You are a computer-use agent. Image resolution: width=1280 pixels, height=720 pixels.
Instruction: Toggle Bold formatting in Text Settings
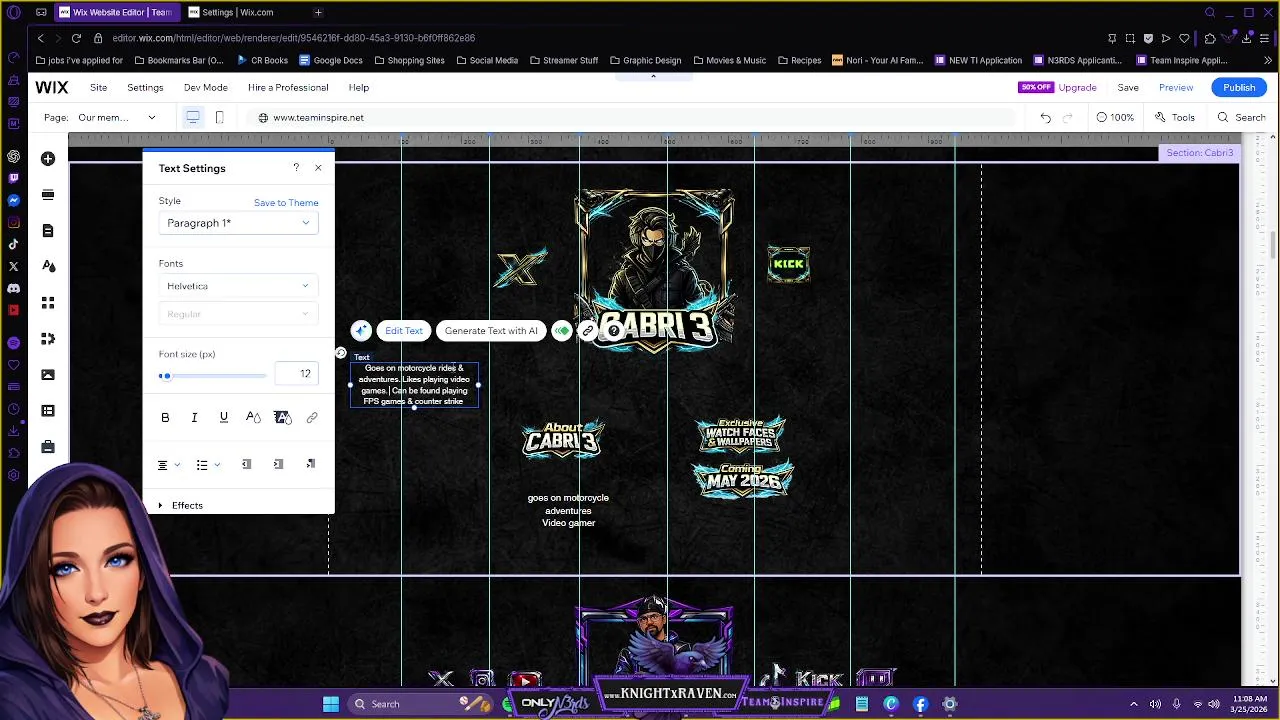tap(165, 418)
